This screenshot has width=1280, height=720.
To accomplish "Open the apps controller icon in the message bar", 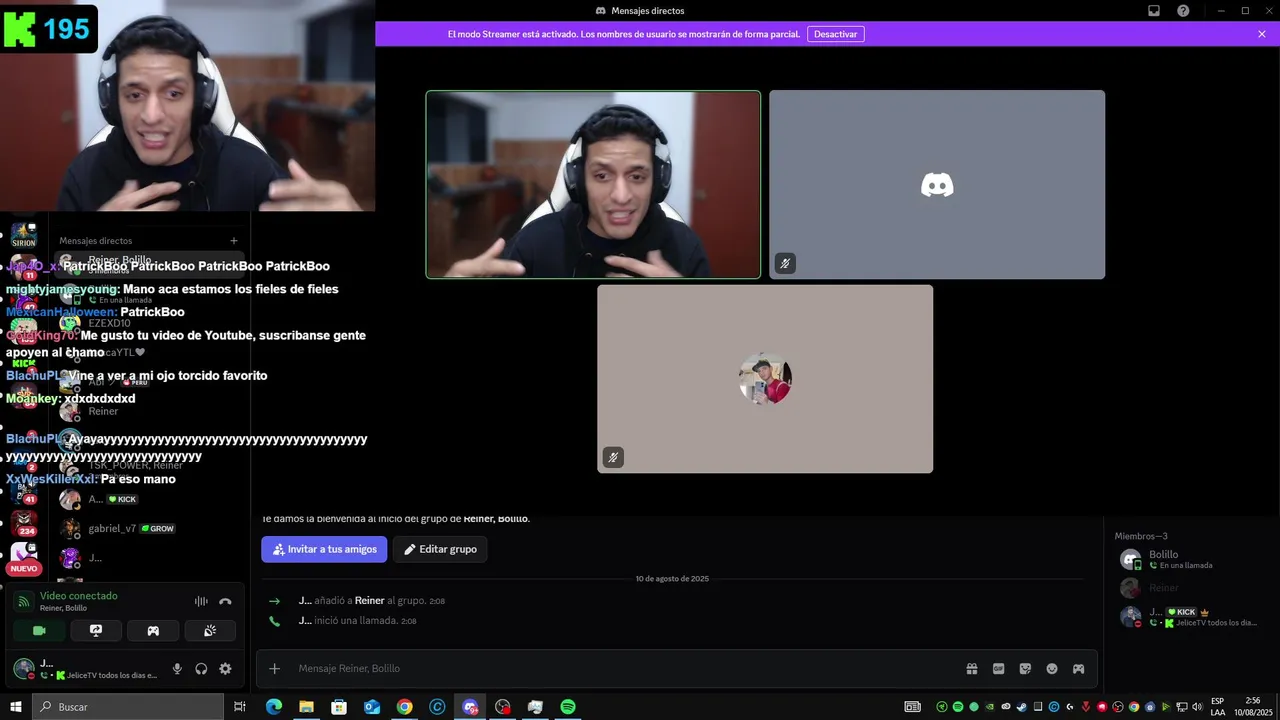I will pyautogui.click(x=1079, y=668).
